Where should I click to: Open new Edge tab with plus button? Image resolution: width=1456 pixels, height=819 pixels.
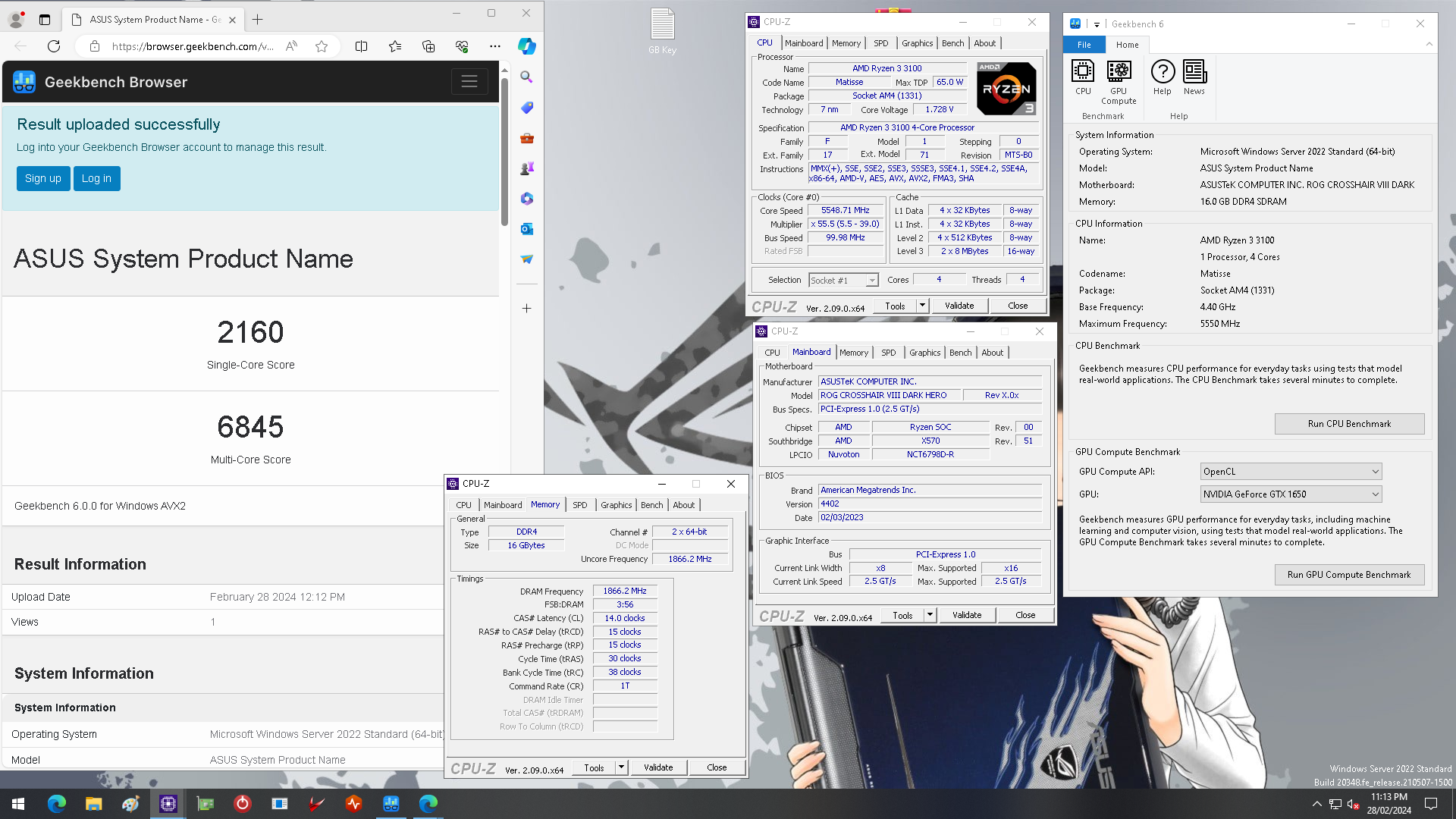pos(258,20)
